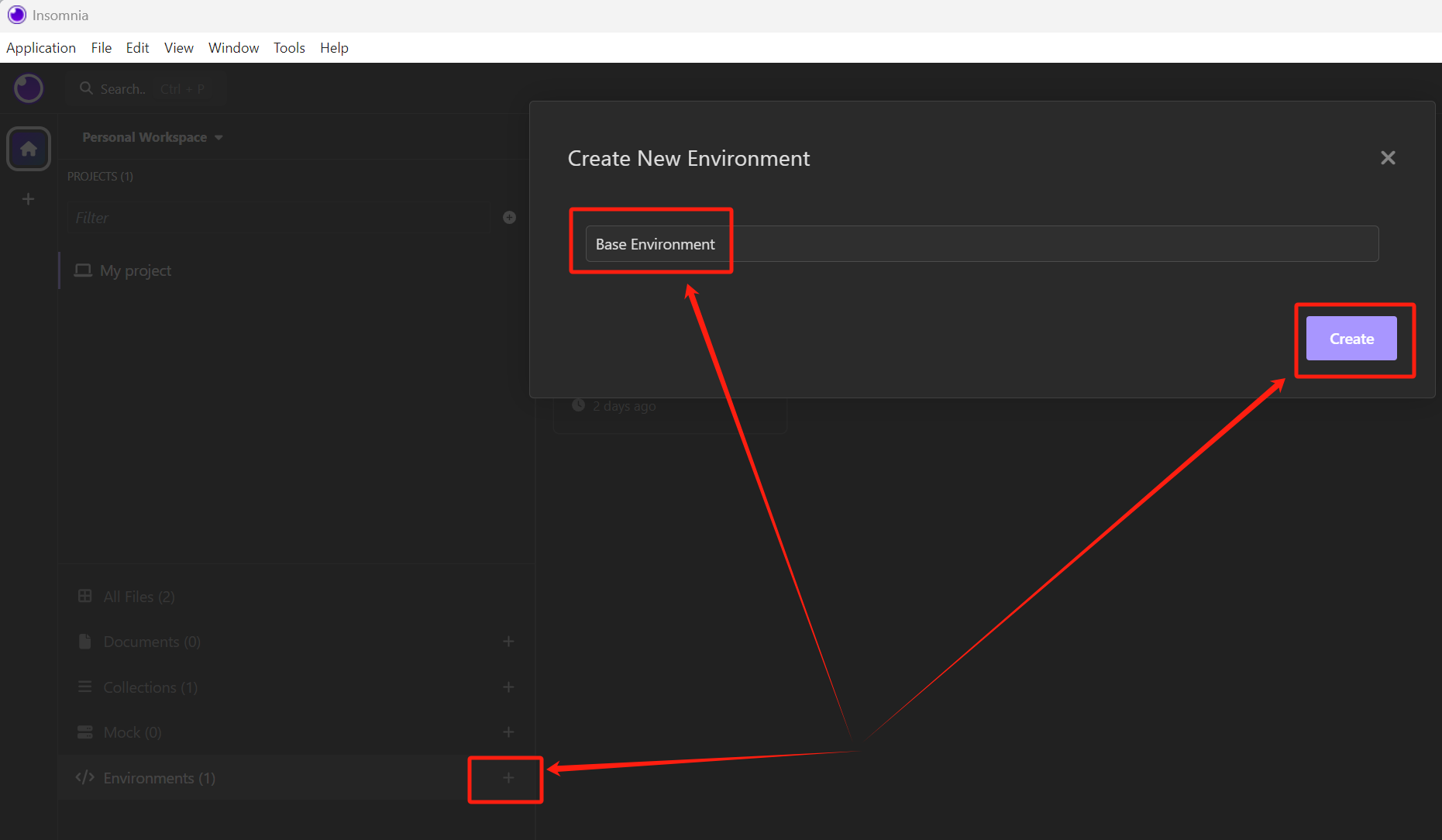
Task: Click the Mock server icon
Action: [85, 732]
